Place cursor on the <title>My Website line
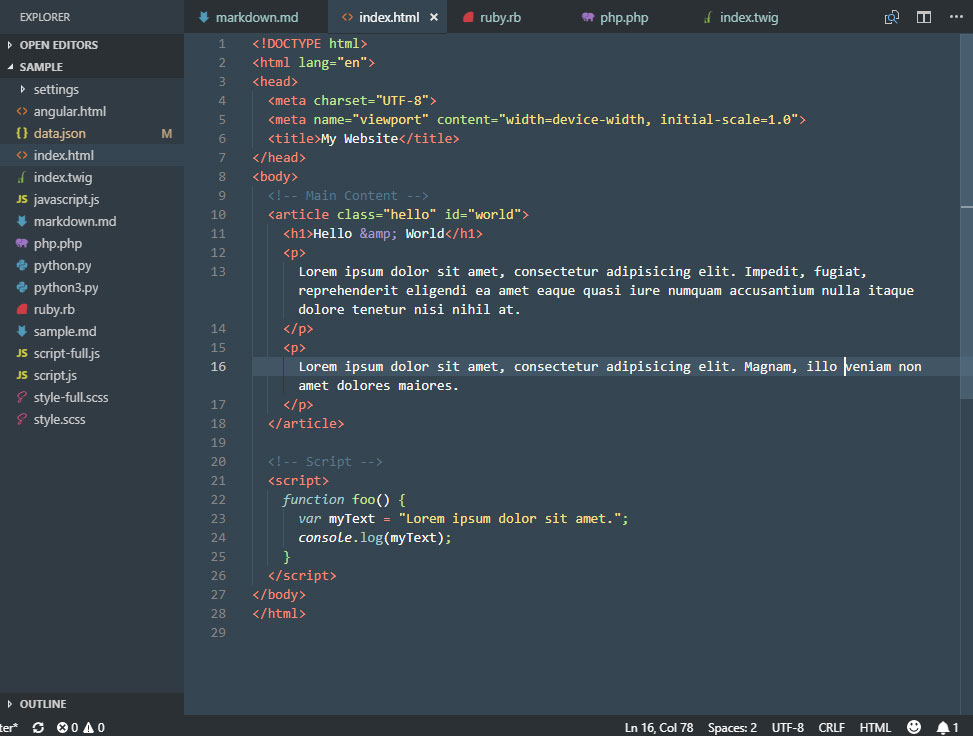973x736 pixels. click(364, 138)
